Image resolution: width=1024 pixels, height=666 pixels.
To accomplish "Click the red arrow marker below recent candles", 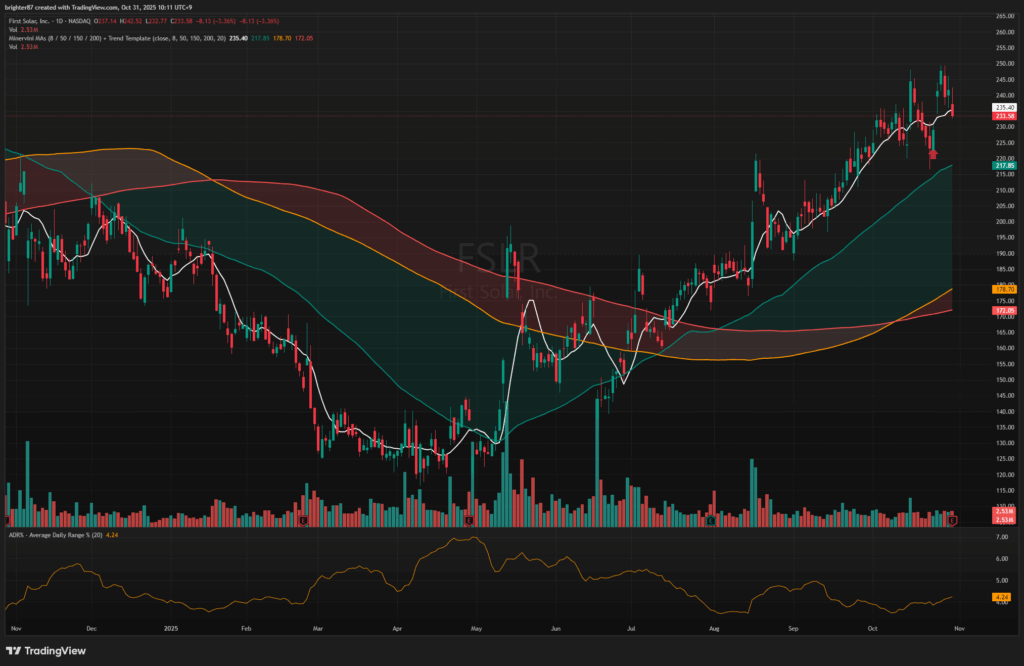I will click(932, 153).
